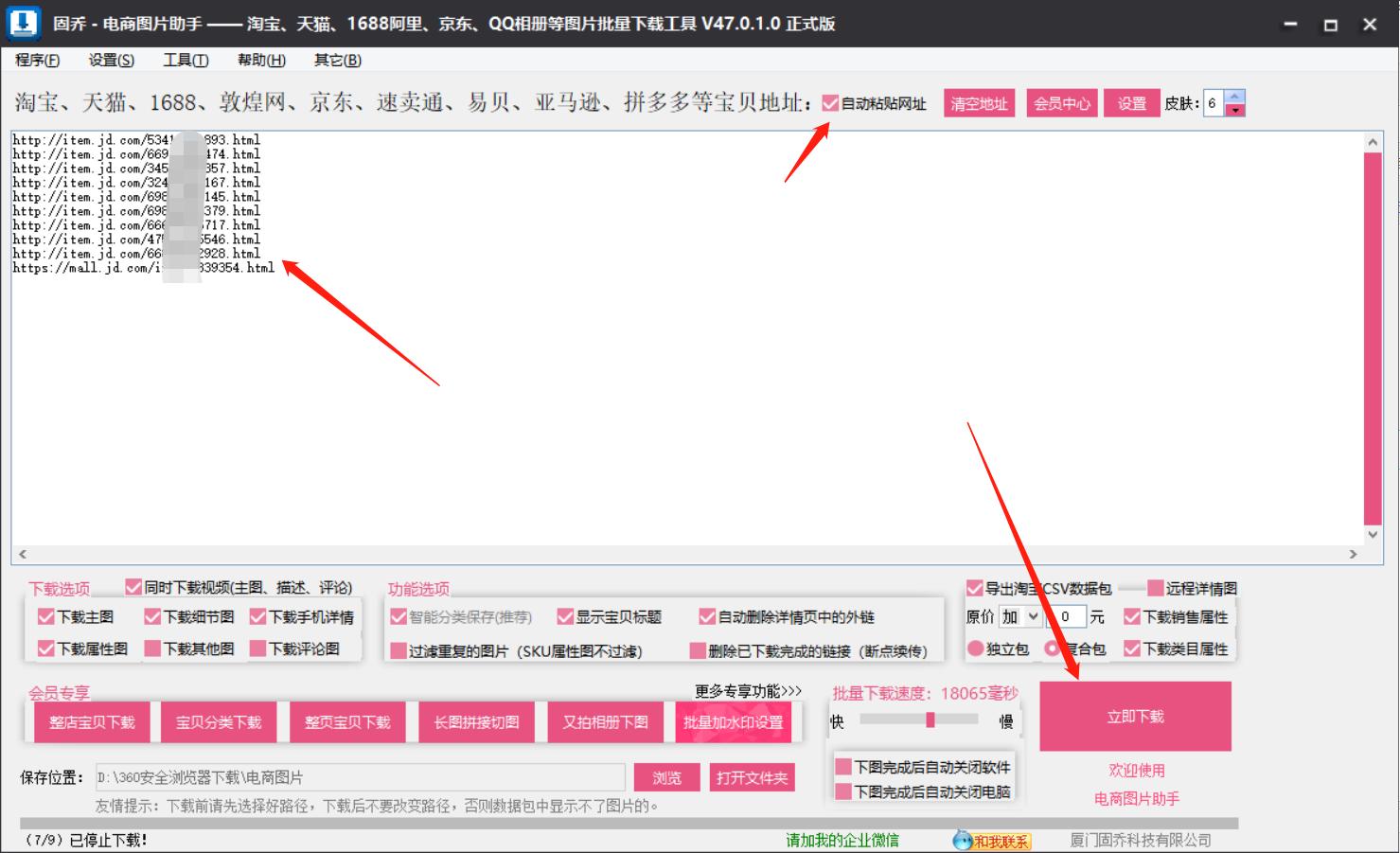1400x853 pixels.
Task: Open the 工具(T) menu
Action: coord(186,60)
